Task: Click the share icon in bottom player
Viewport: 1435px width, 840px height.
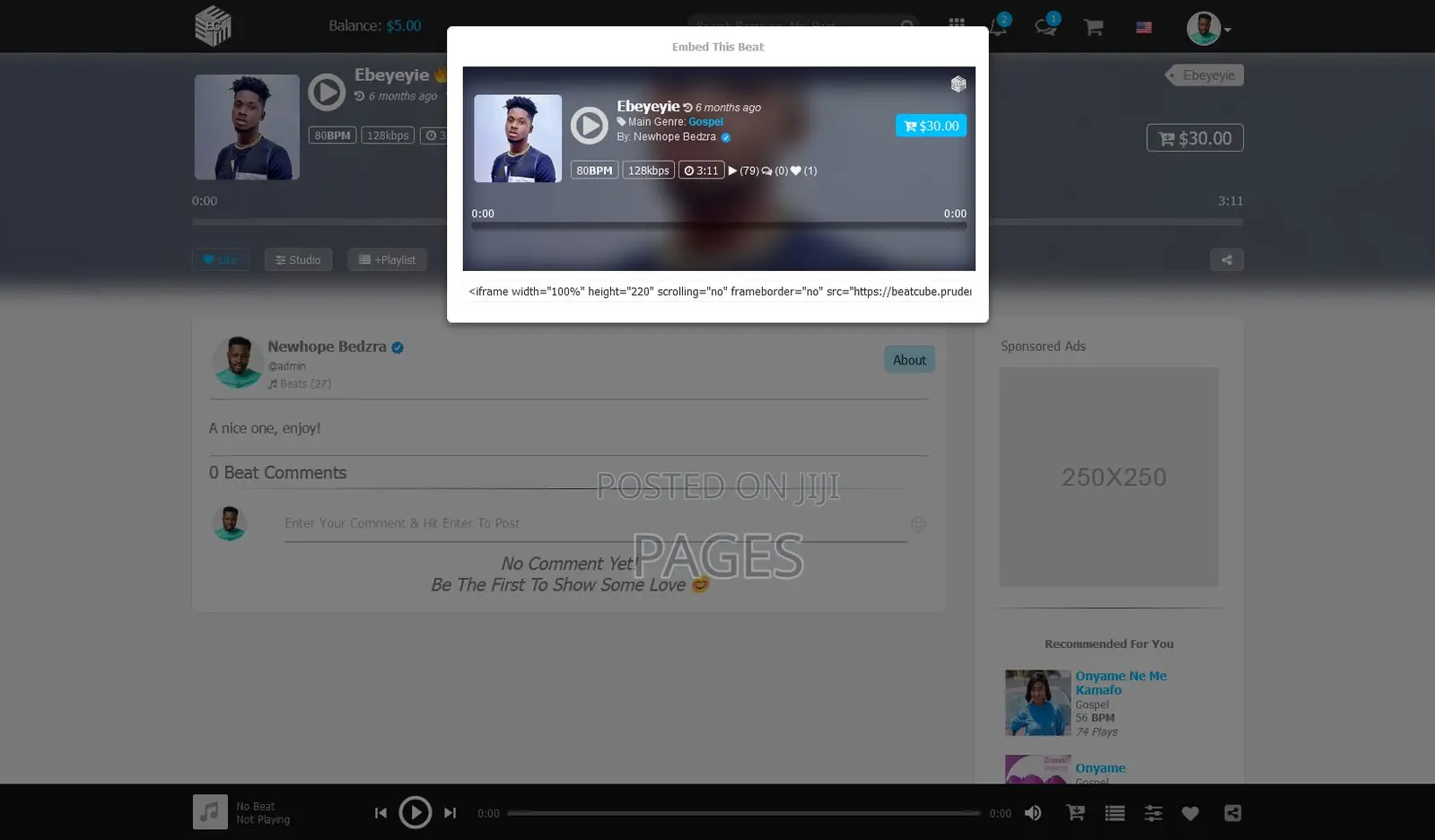Action: click(x=1232, y=813)
